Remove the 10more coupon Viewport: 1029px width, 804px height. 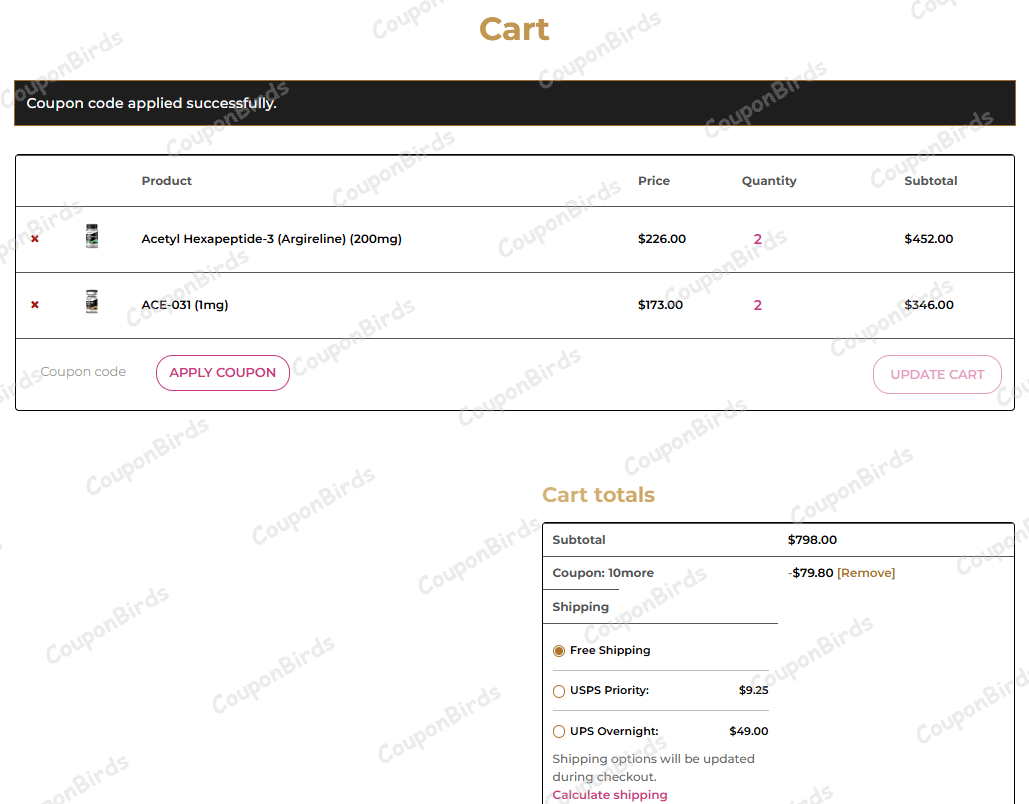tap(866, 573)
